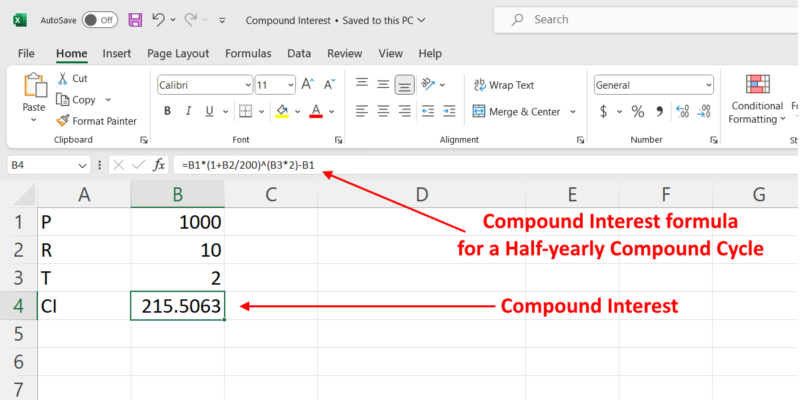
Task: Open Customize Quick Access Toolbar menu
Action: pyautogui.click(x=222, y=20)
